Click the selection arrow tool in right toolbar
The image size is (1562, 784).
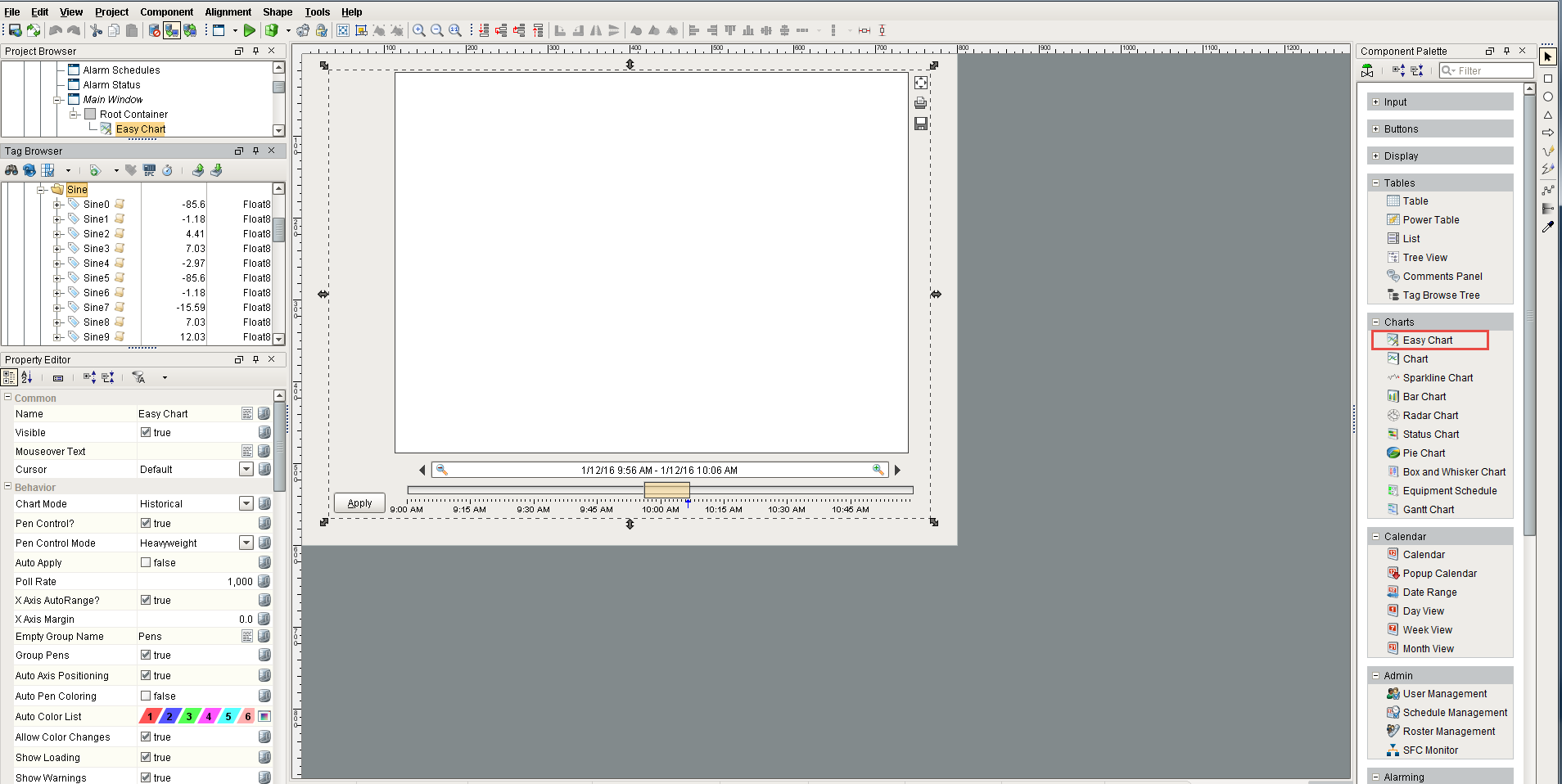[x=1548, y=56]
